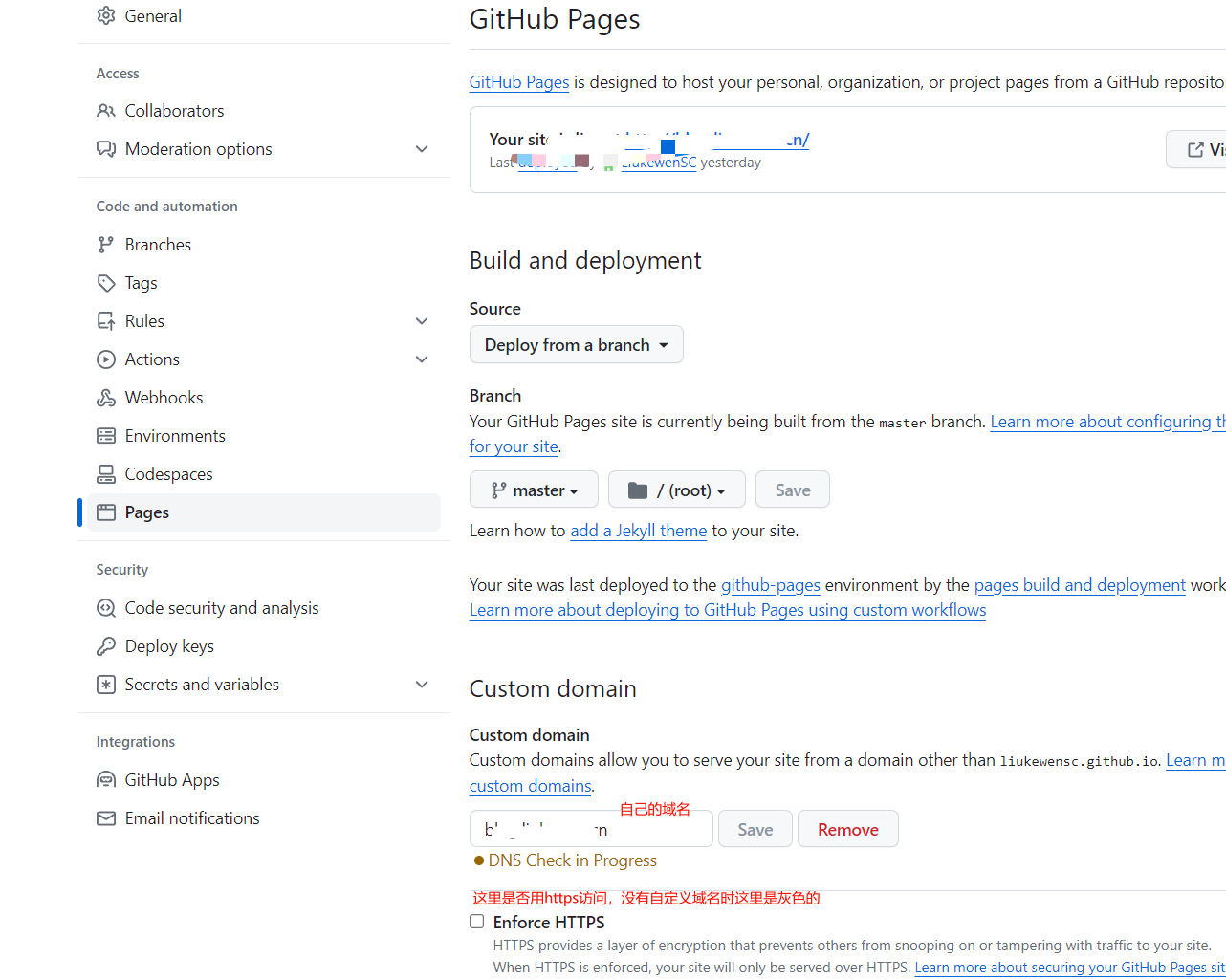Expand the Rules submenu chevron
Screen dimensions: 1226x980
422,321
